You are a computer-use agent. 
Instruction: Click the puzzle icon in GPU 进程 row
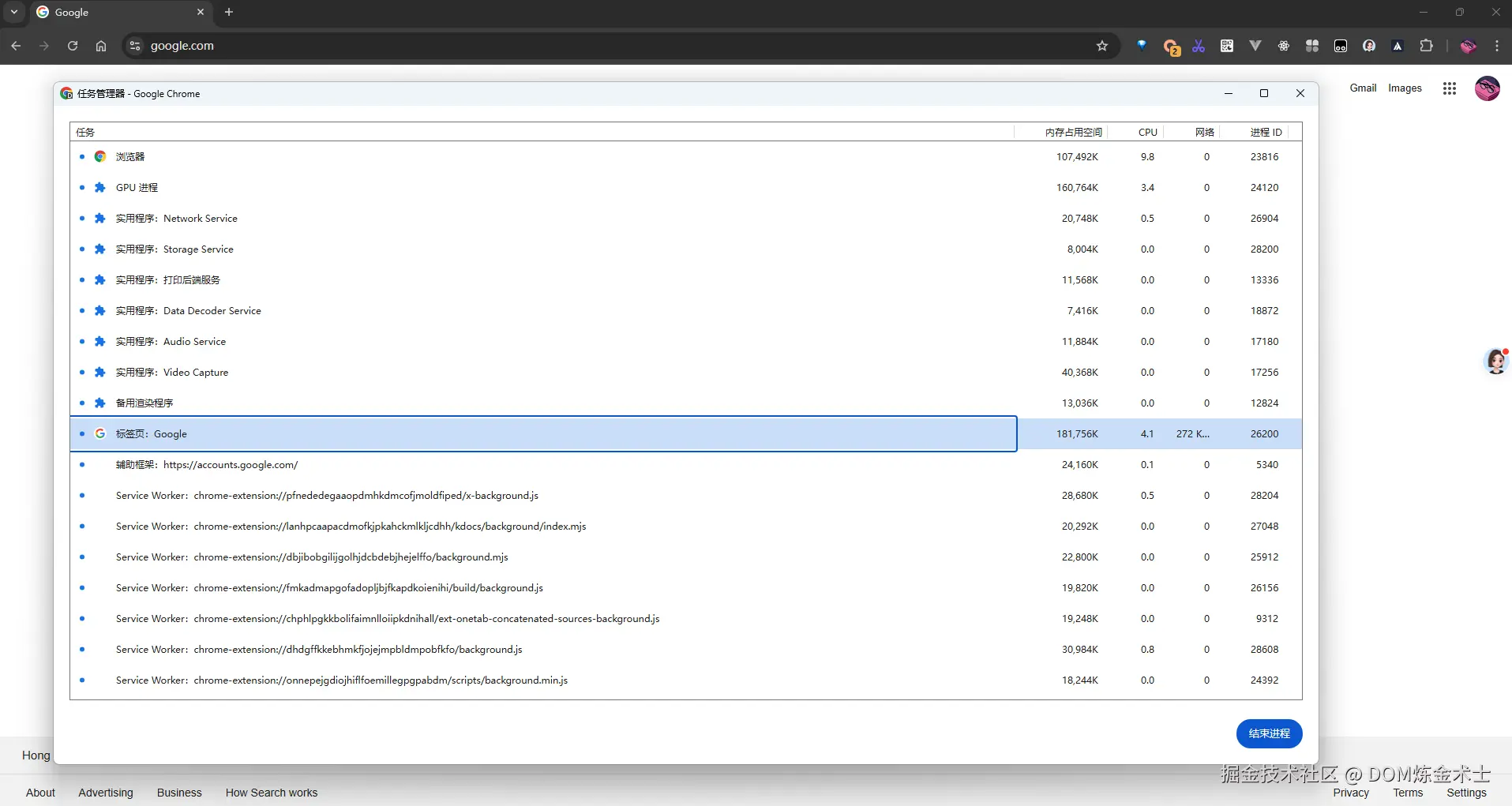[x=100, y=187]
